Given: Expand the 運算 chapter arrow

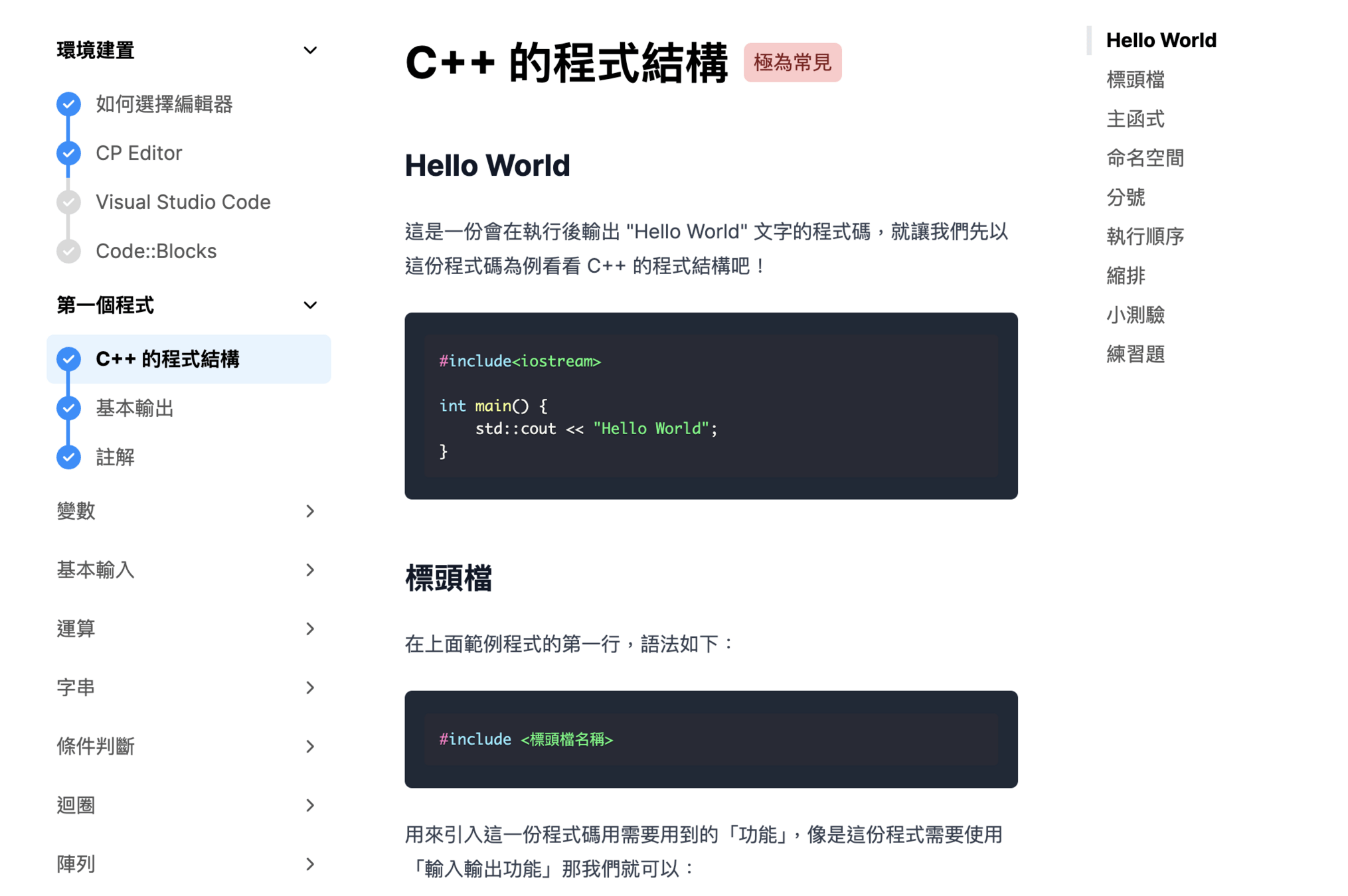Looking at the screenshot, I should pos(309,629).
